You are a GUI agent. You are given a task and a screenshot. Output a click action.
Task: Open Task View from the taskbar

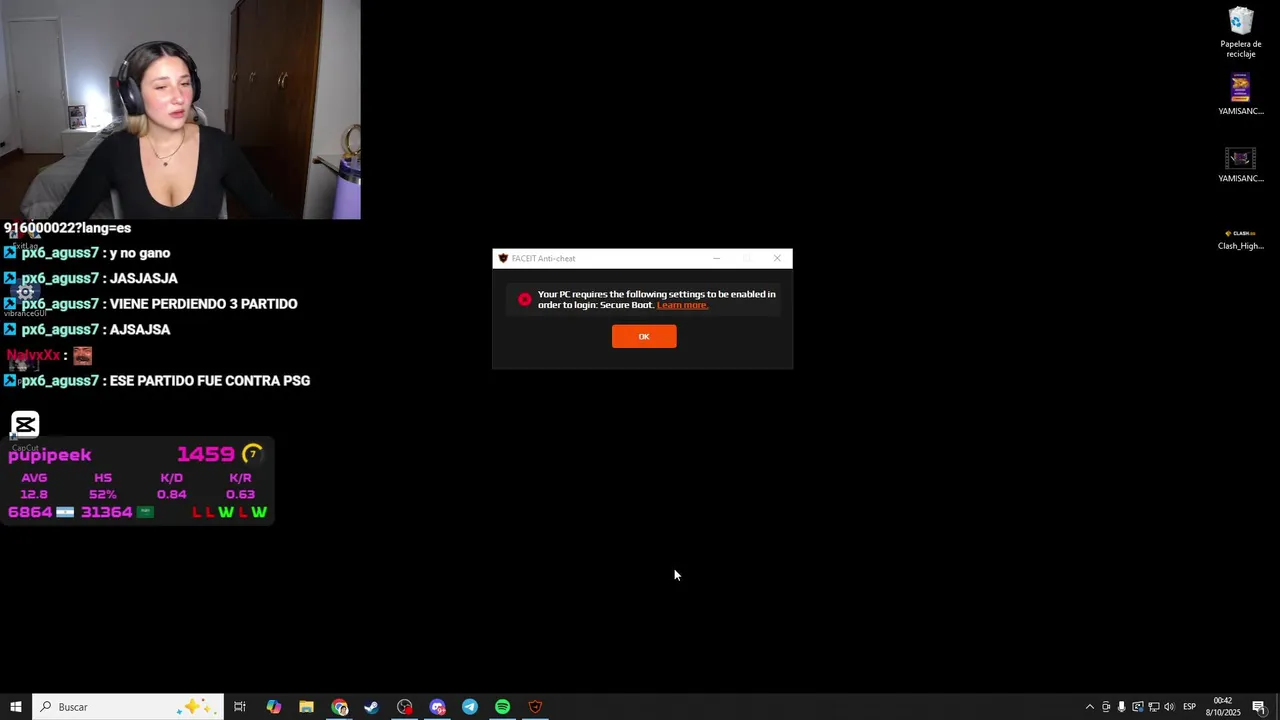coord(240,707)
